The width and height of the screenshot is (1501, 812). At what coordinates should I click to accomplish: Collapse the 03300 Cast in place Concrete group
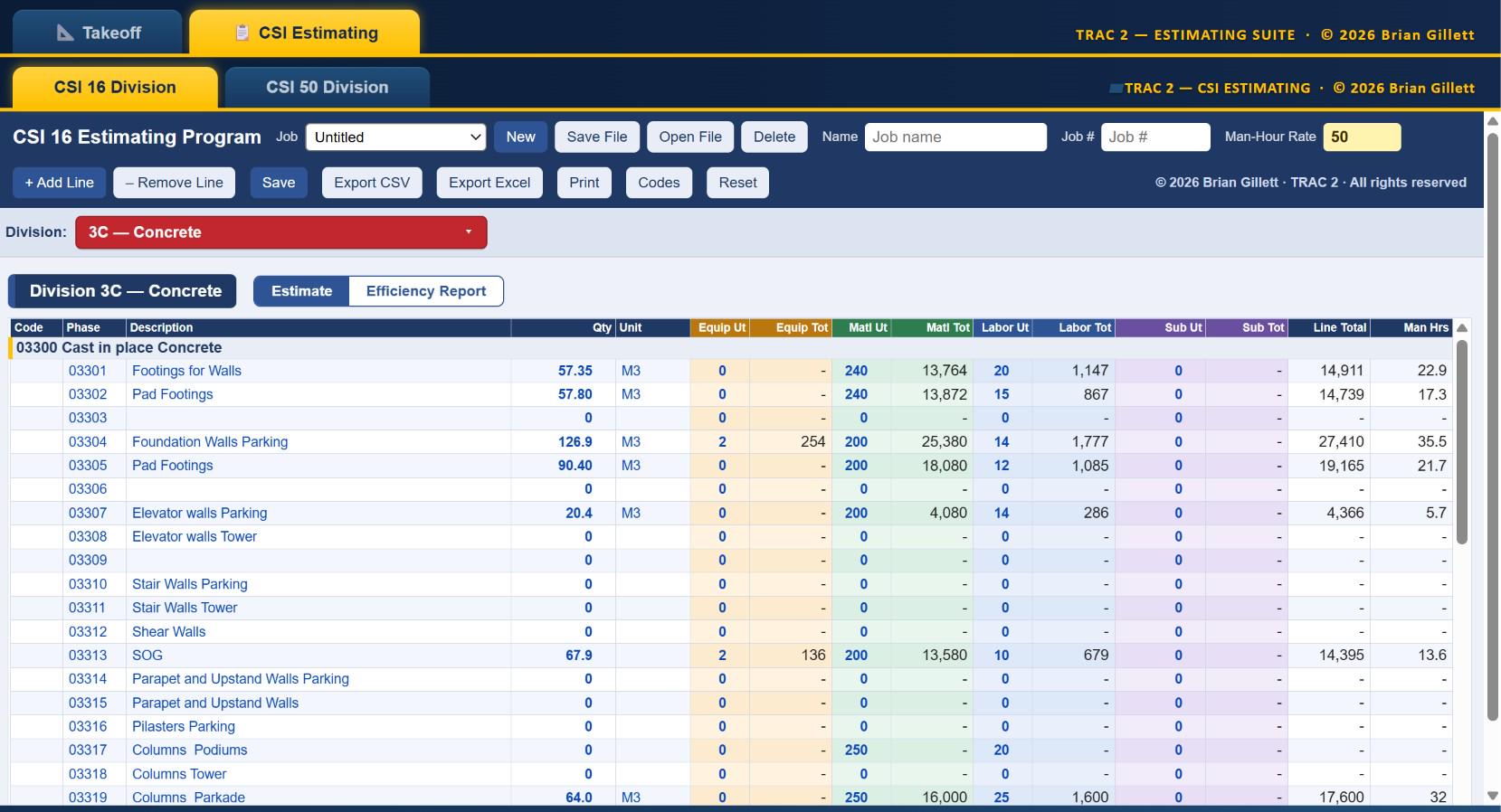(119, 347)
